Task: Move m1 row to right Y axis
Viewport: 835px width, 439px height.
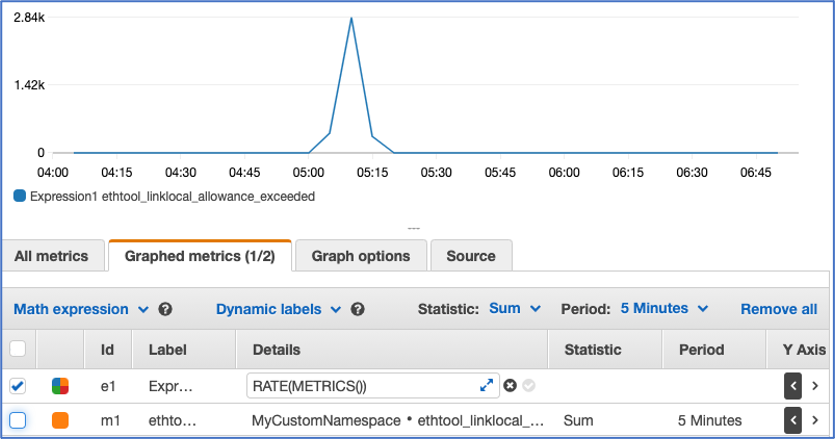Action: [x=815, y=420]
